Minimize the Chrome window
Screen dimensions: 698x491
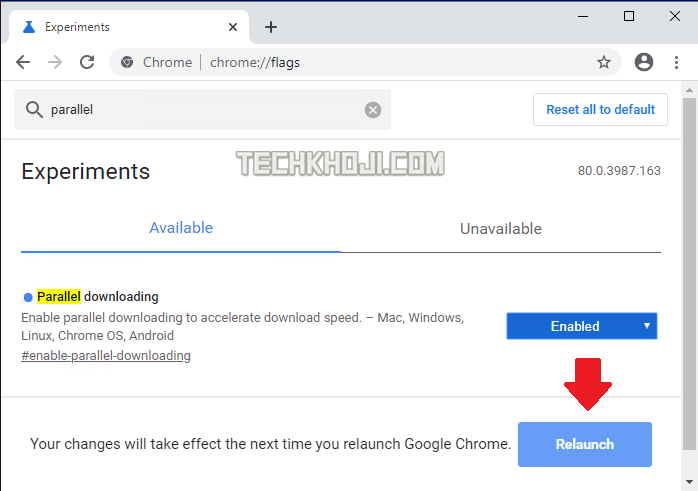click(583, 17)
